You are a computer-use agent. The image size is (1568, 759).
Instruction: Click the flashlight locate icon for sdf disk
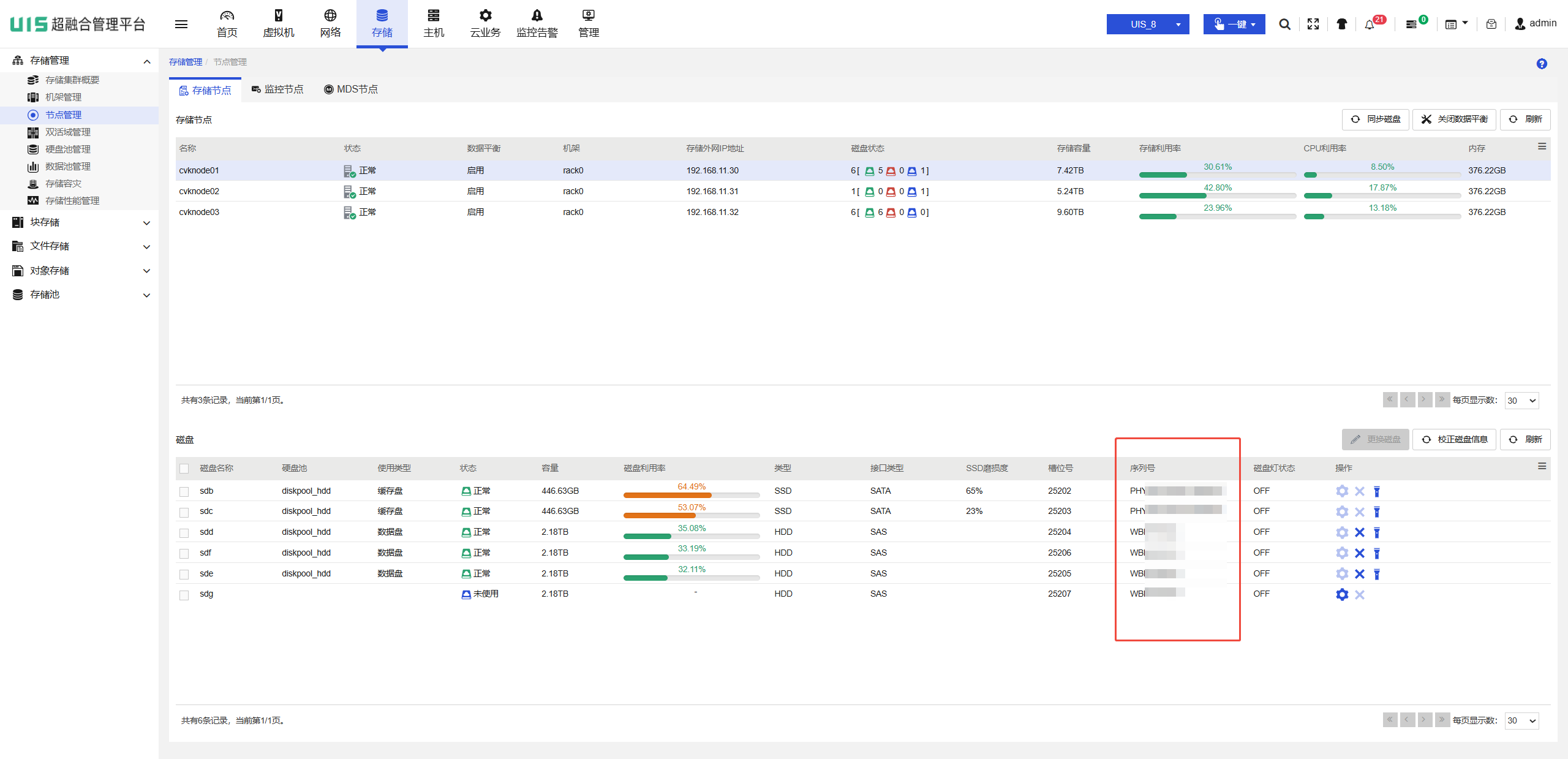[x=1377, y=553]
